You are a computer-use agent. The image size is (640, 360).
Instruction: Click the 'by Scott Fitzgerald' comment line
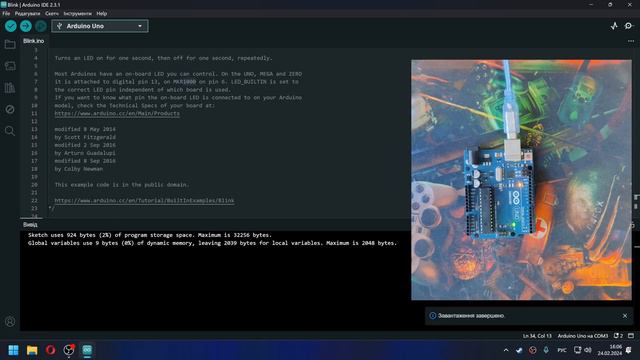tap(85, 137)
